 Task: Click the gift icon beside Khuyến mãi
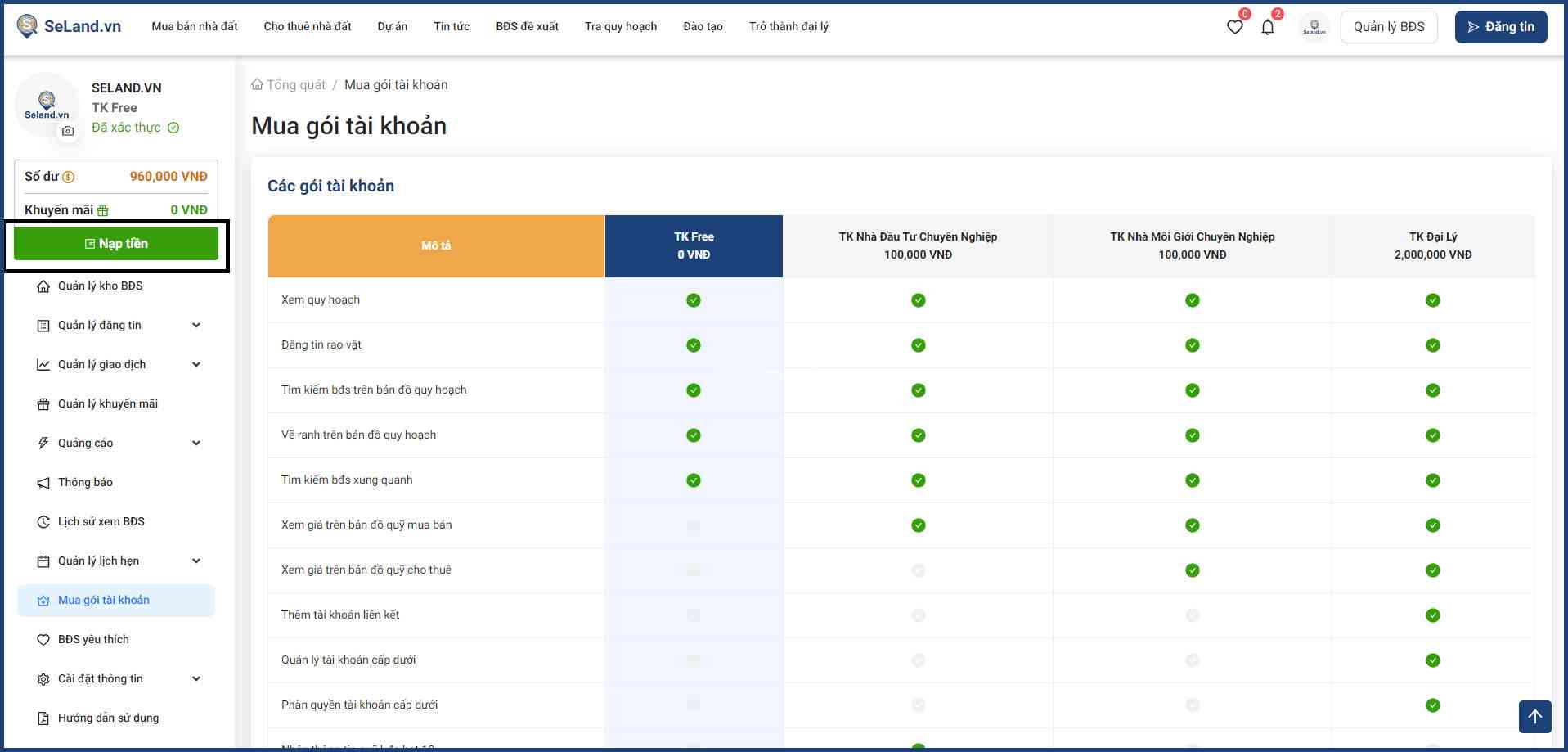pos(103,210)
